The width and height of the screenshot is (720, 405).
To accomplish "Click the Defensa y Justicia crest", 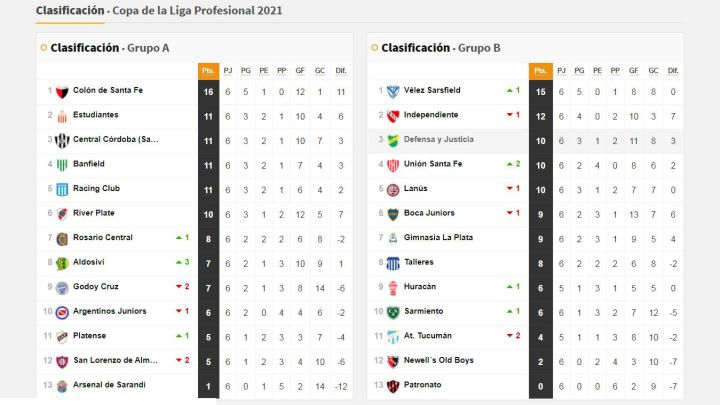I will click(393, 140).
